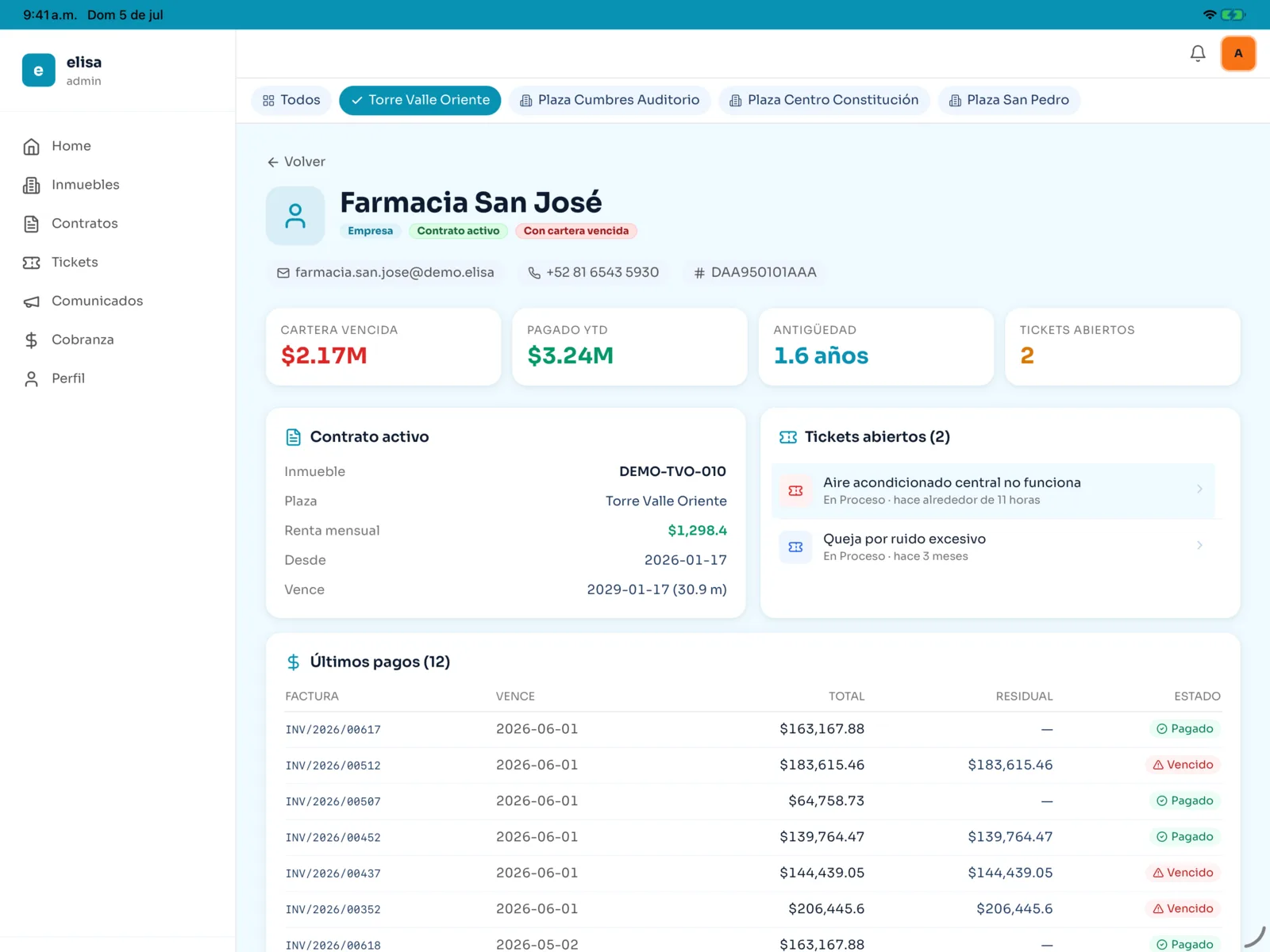Expand the Aire acondicionado ticket chevron
The image size is (1270, 952).
coord(1199,489)
